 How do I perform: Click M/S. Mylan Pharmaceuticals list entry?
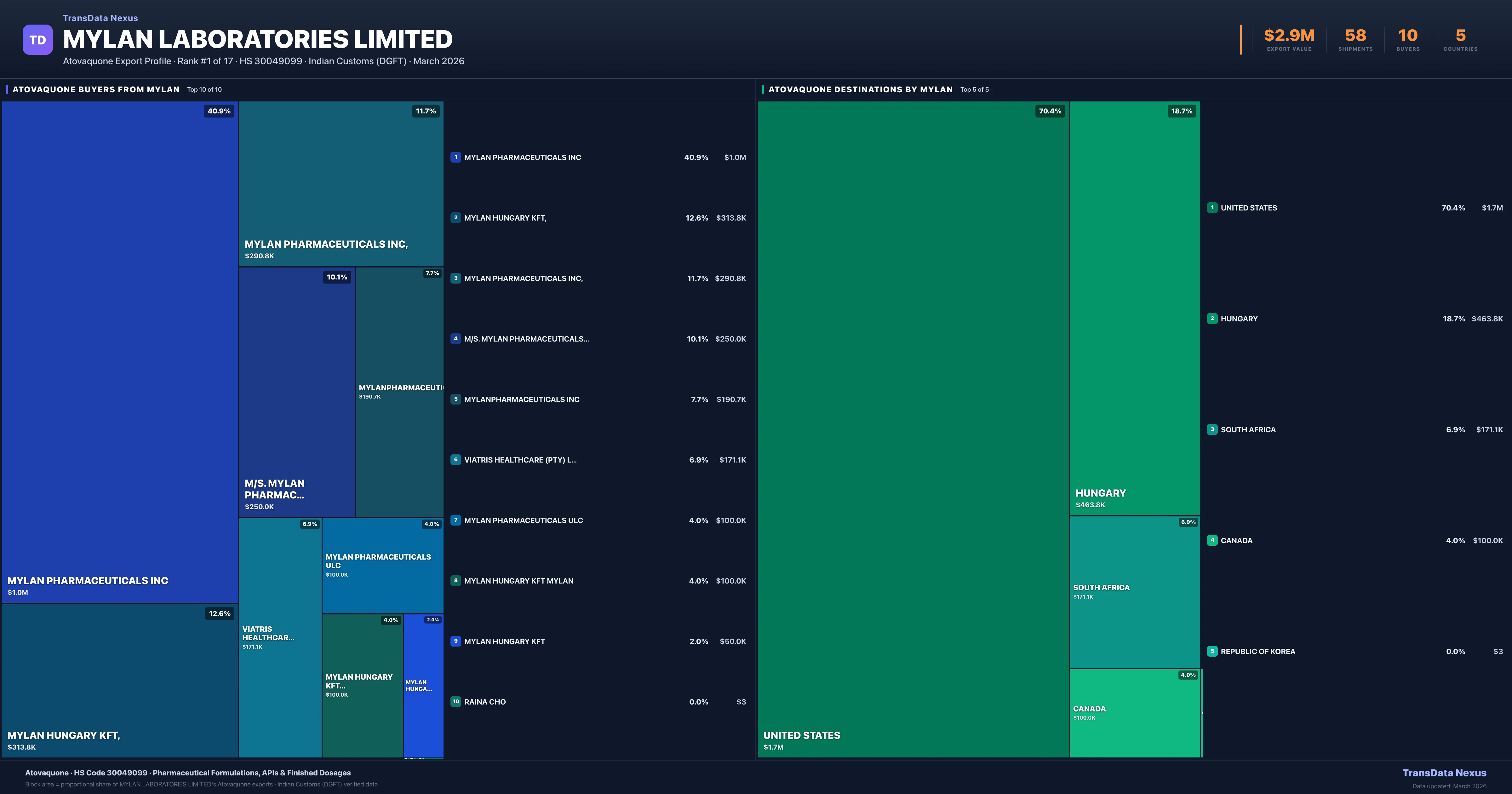pyautogui.click(x=526, y=339)
